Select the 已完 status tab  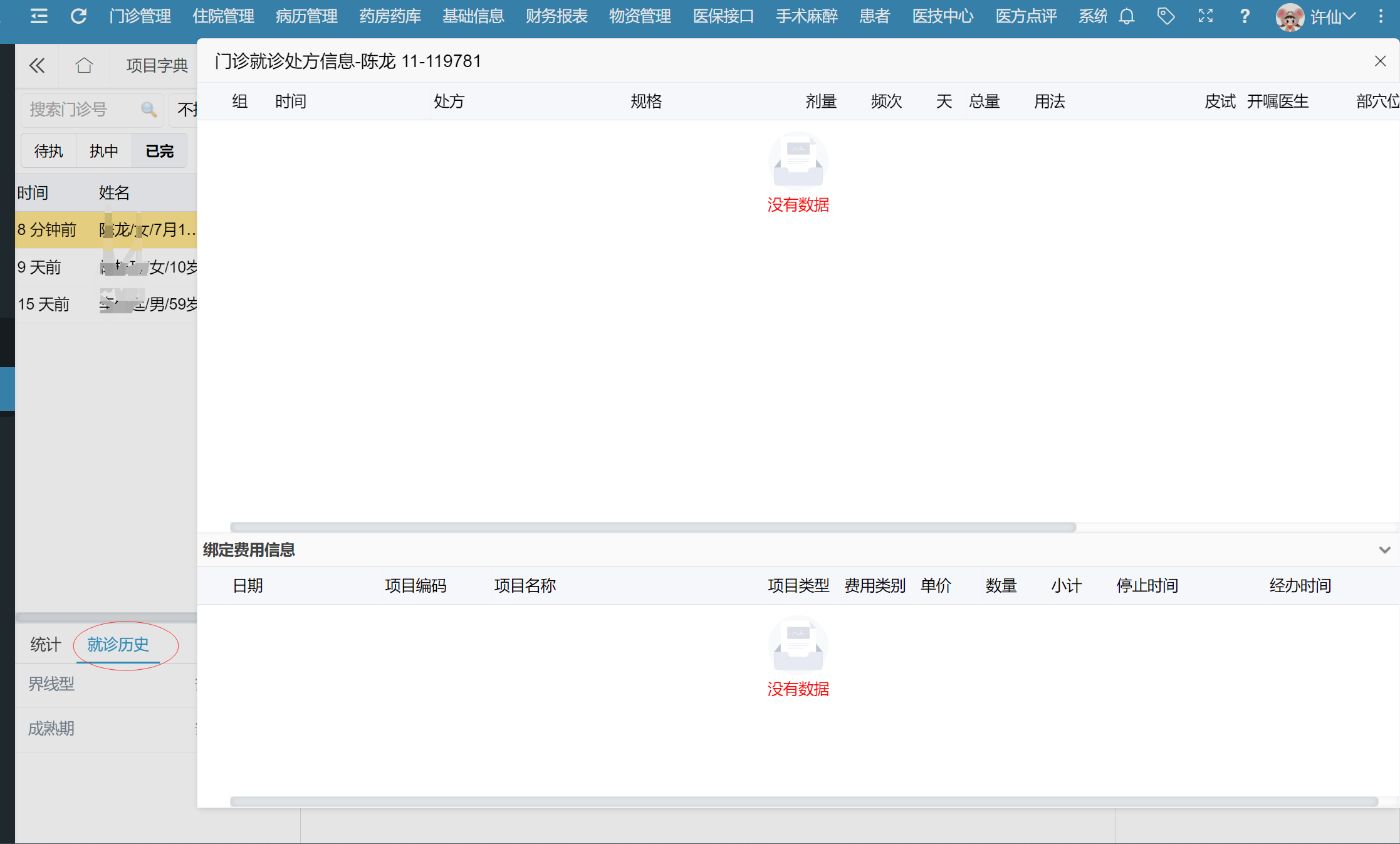point(159,150)
